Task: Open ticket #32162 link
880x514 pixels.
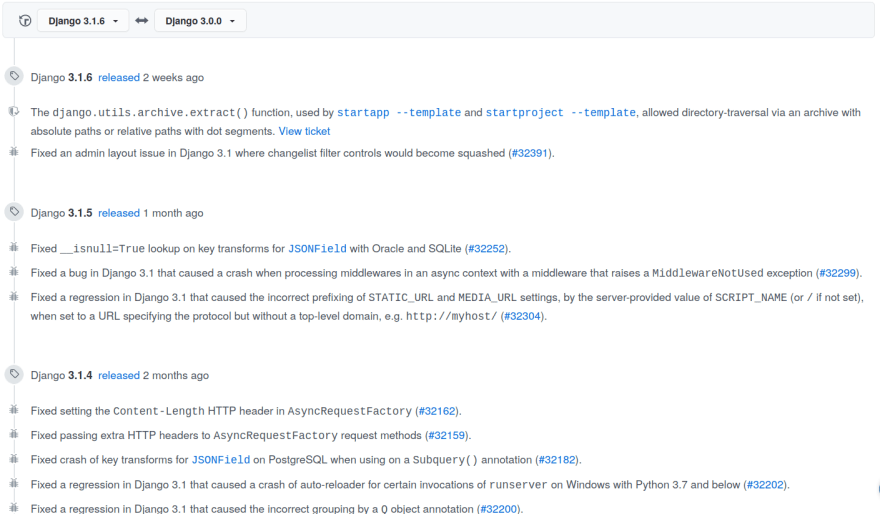Action: pos(437,411)
